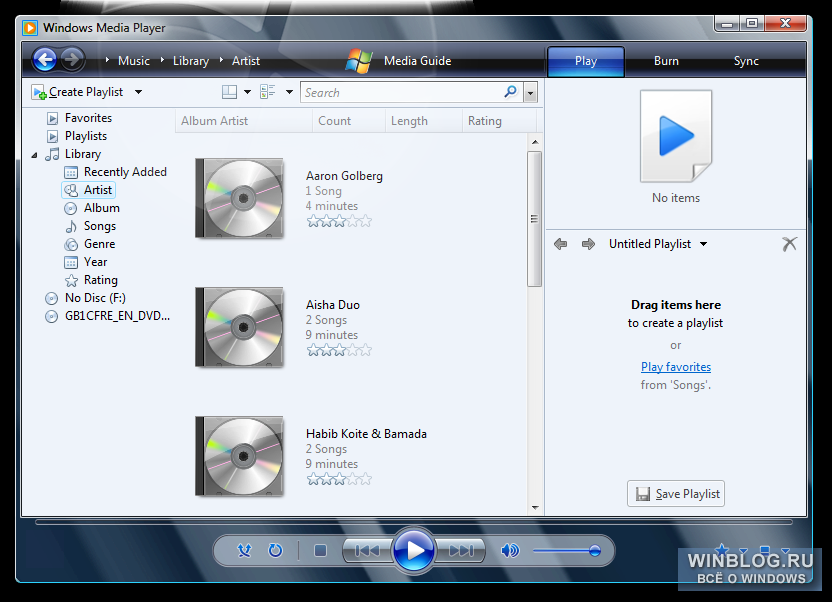Mute sound via speaker icon
Image resolution: width=832 pixels, height=602 pixels.
click(x=510, y=551)
